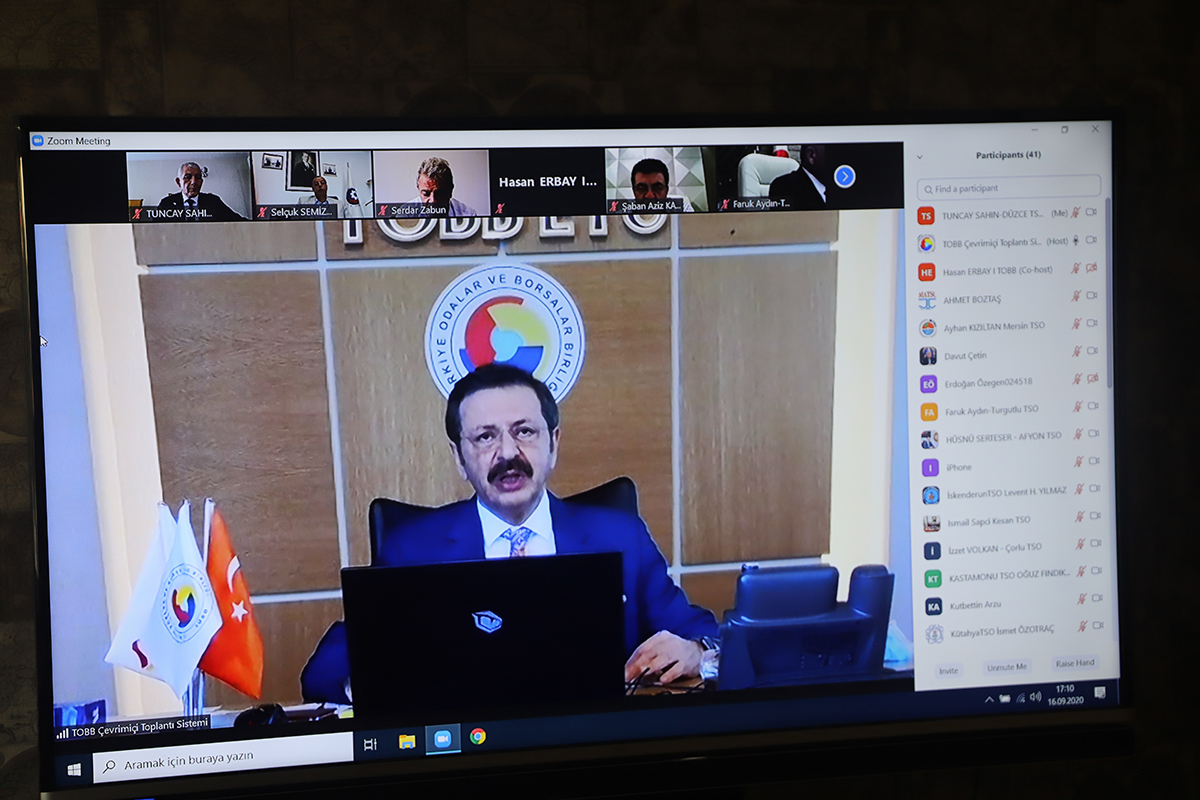
Task: Click the volume icon in the system tray
Action: click(1035, 696)
